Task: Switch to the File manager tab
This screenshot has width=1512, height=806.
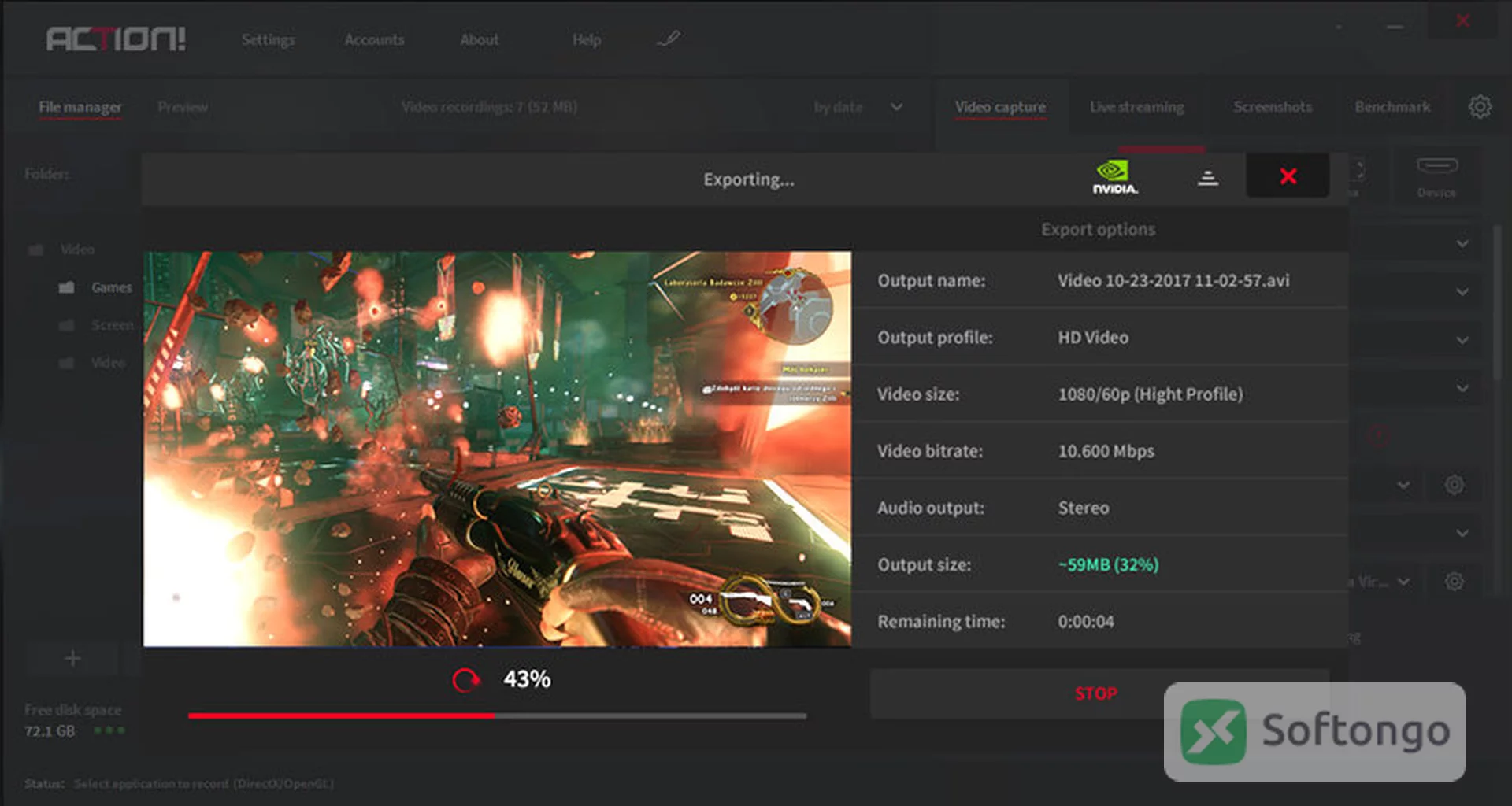Action: click(x=80, y=107)
